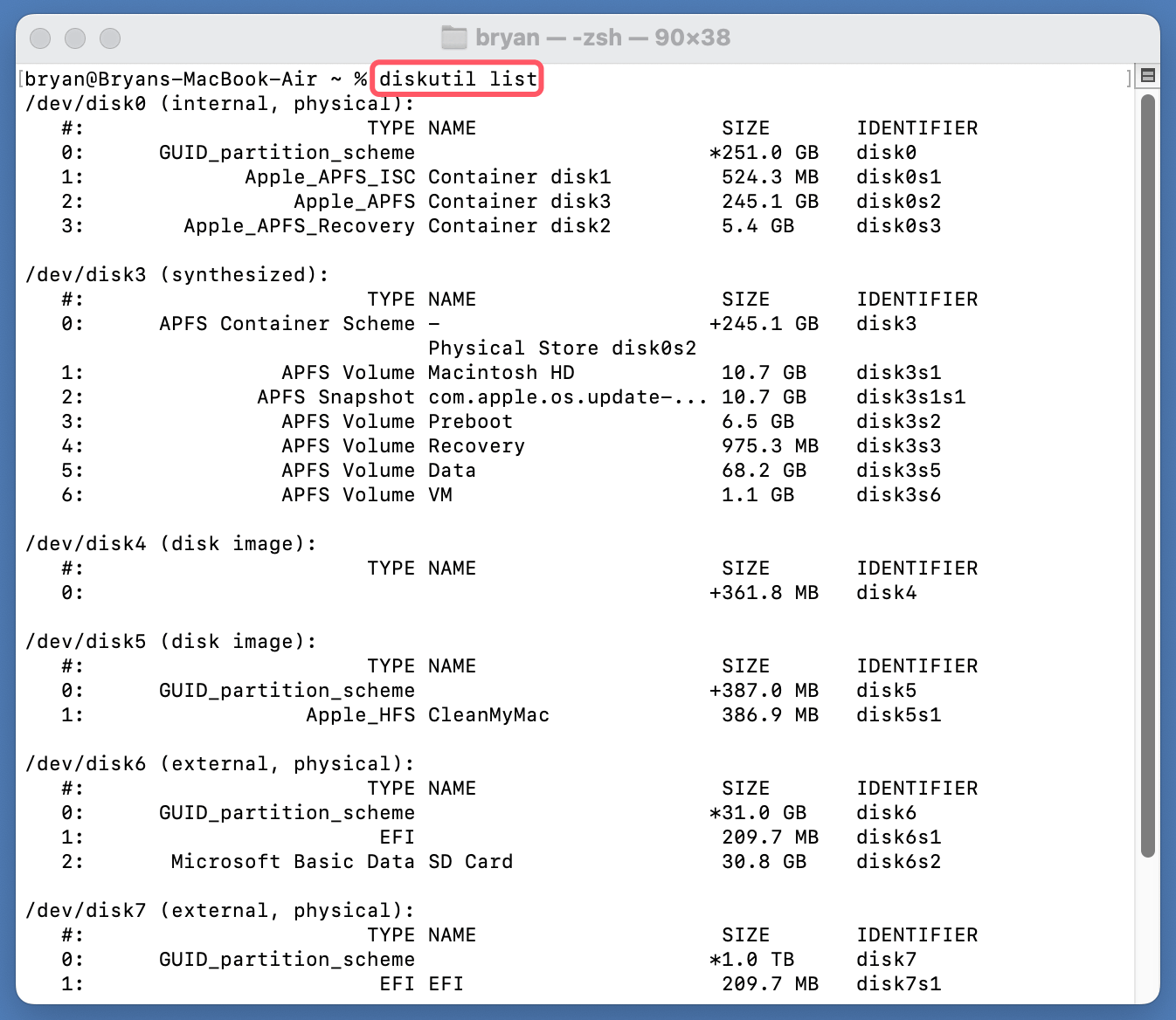
Task: Click the disk3s5 identifier in Data row
Action: point(898,471)
